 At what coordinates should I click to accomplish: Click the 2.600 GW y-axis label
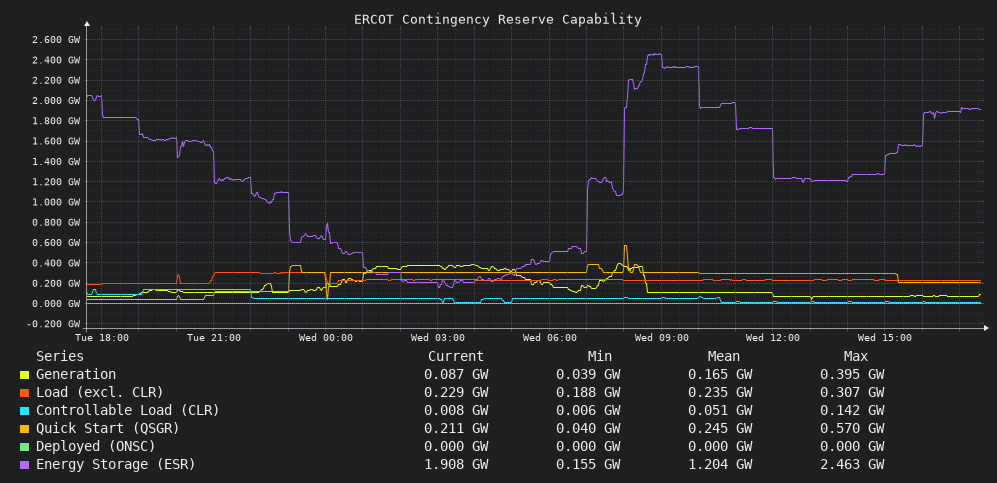tap(56, 39)
